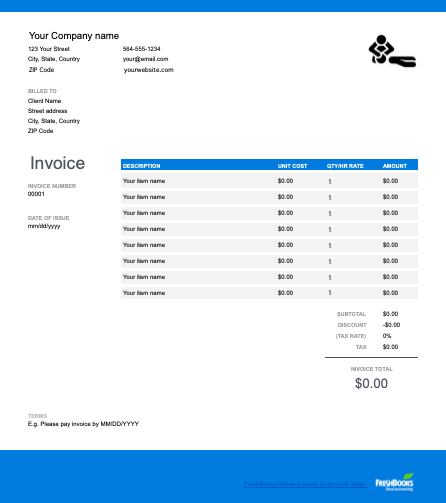Open the FreshBooks get paid faster link
Screen dimensions: 446x503
coord(305,484)
